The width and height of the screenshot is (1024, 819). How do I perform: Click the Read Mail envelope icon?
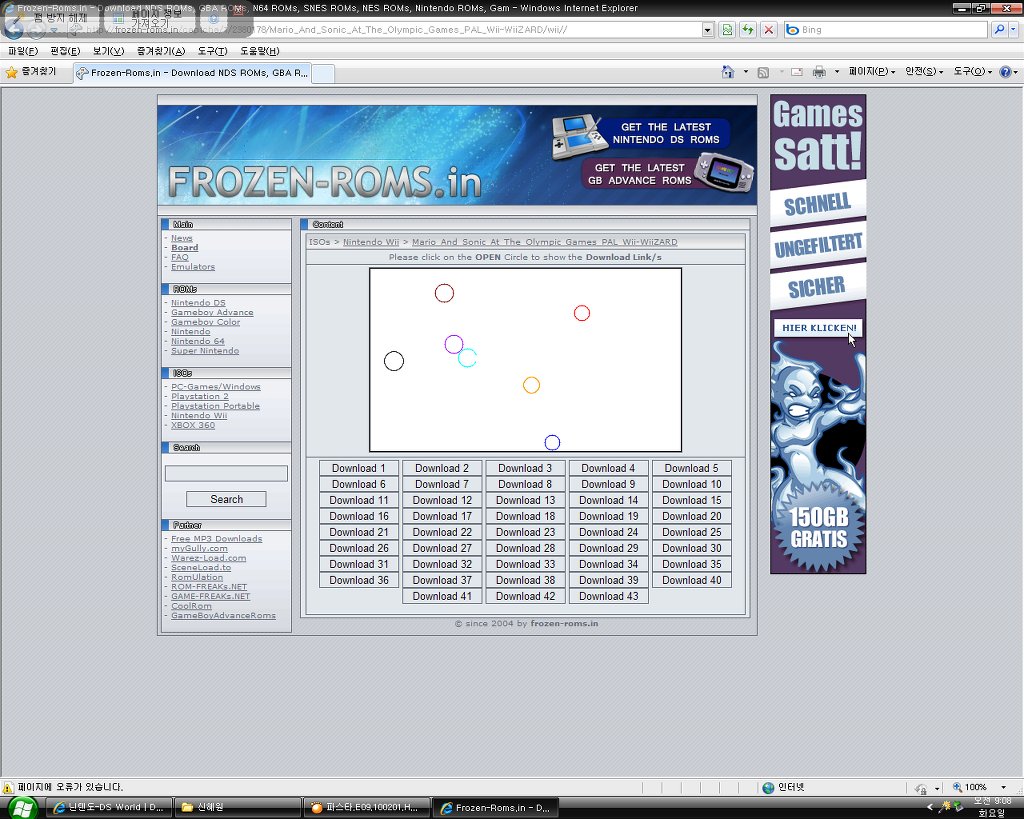(x=797, y=72)
